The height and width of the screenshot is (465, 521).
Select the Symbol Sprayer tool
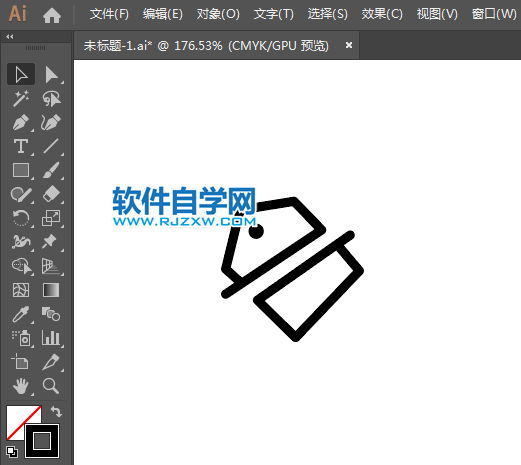tap(21, 338)
